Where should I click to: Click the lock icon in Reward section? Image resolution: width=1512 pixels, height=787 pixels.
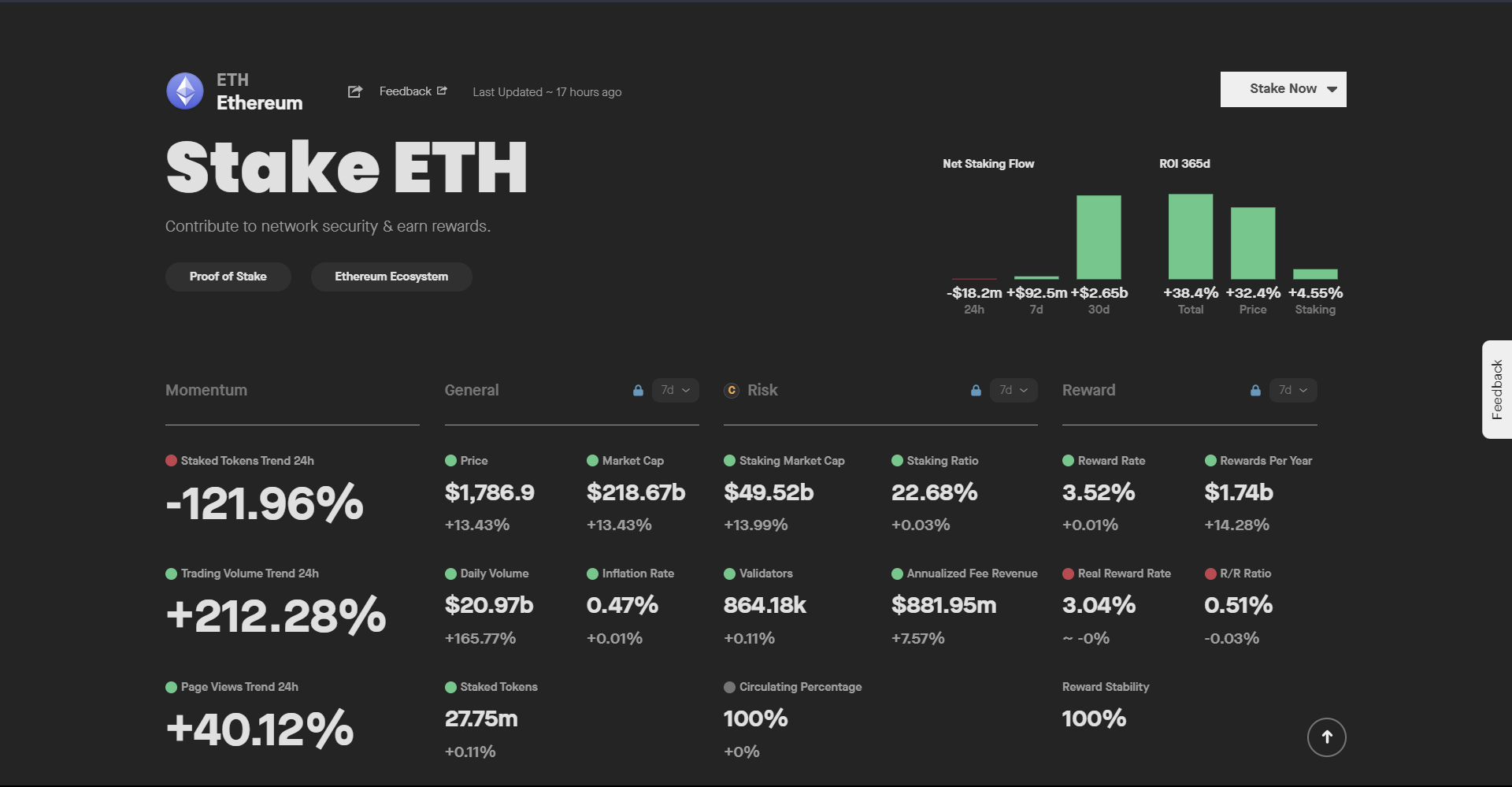pos(1255,391)
